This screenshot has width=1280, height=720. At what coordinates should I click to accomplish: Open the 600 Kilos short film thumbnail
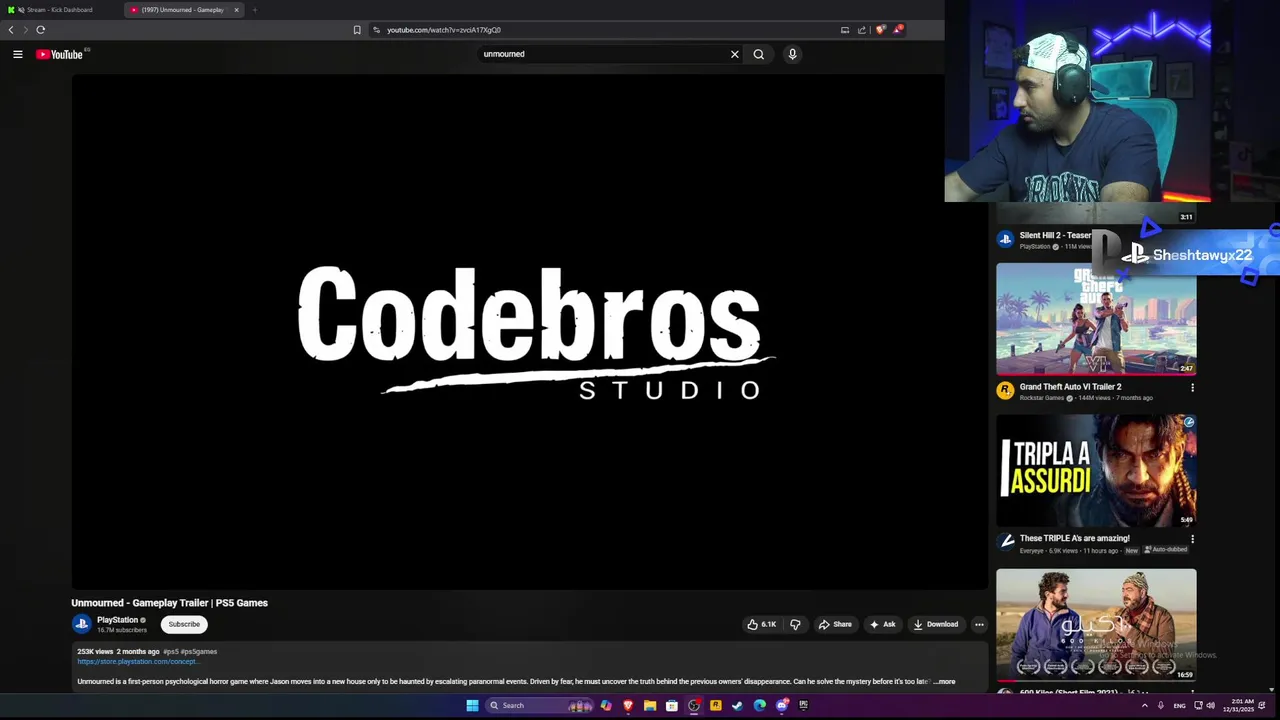pos(1096,625)
